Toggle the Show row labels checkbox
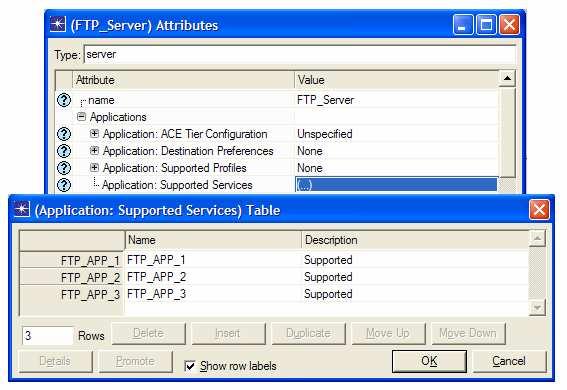 tap(189, 366)
